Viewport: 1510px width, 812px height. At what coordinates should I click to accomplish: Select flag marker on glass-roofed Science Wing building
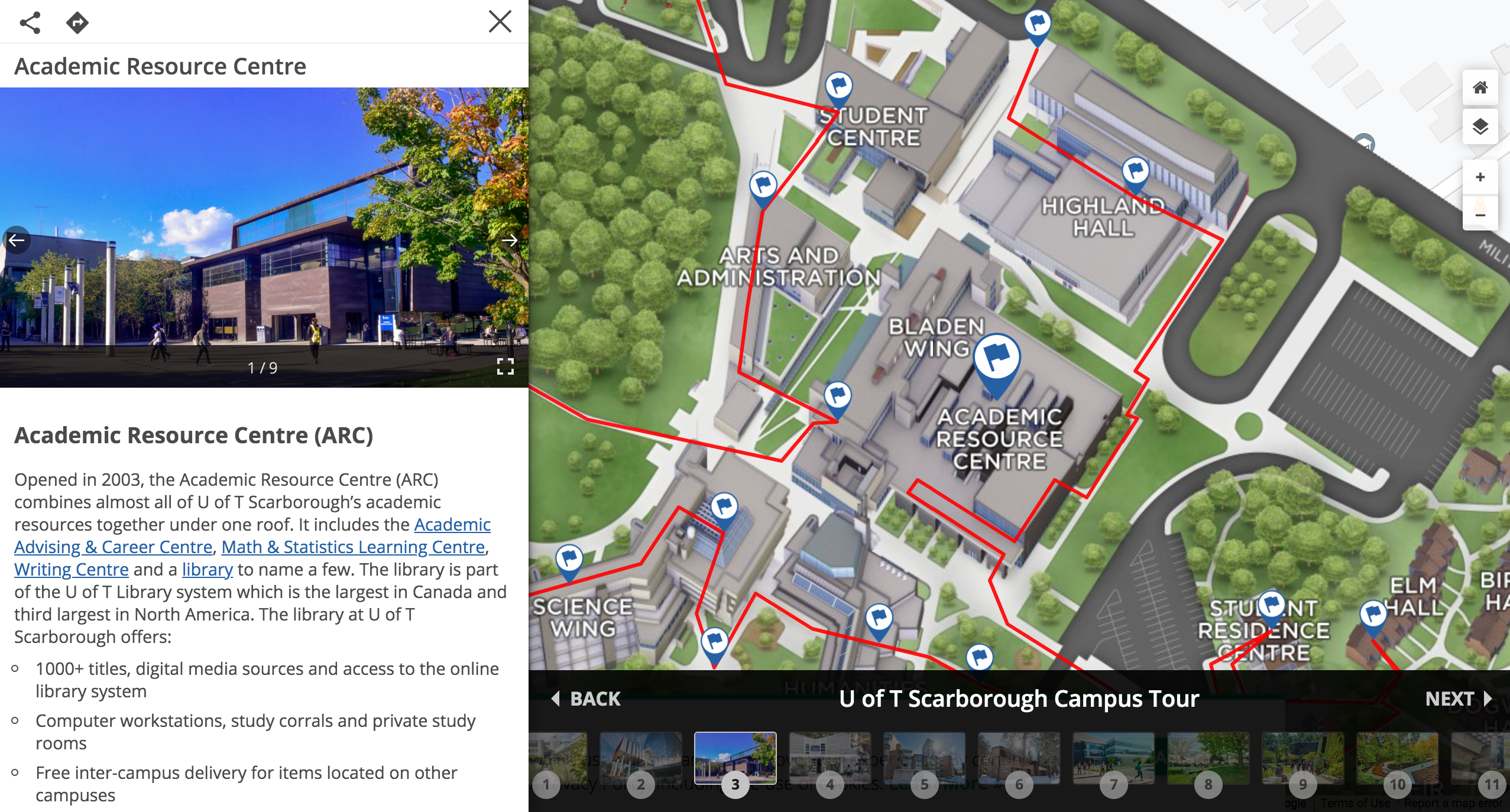pyautogui.click(x=724, y=511)
